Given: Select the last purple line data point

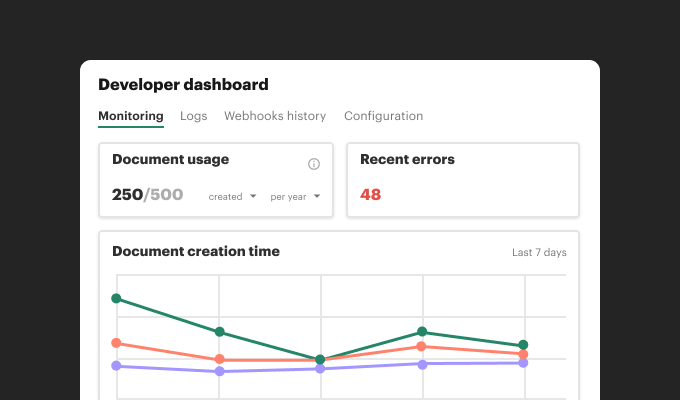Looking at the screenshot, I should (523, 363).
